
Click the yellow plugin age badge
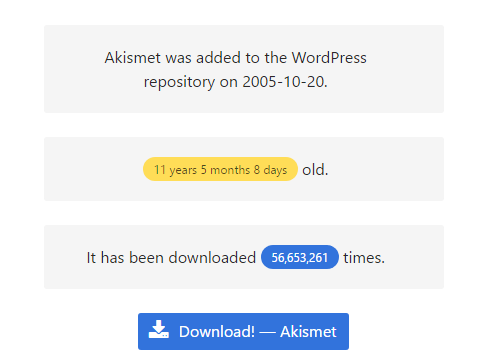(x=220, y=169)
